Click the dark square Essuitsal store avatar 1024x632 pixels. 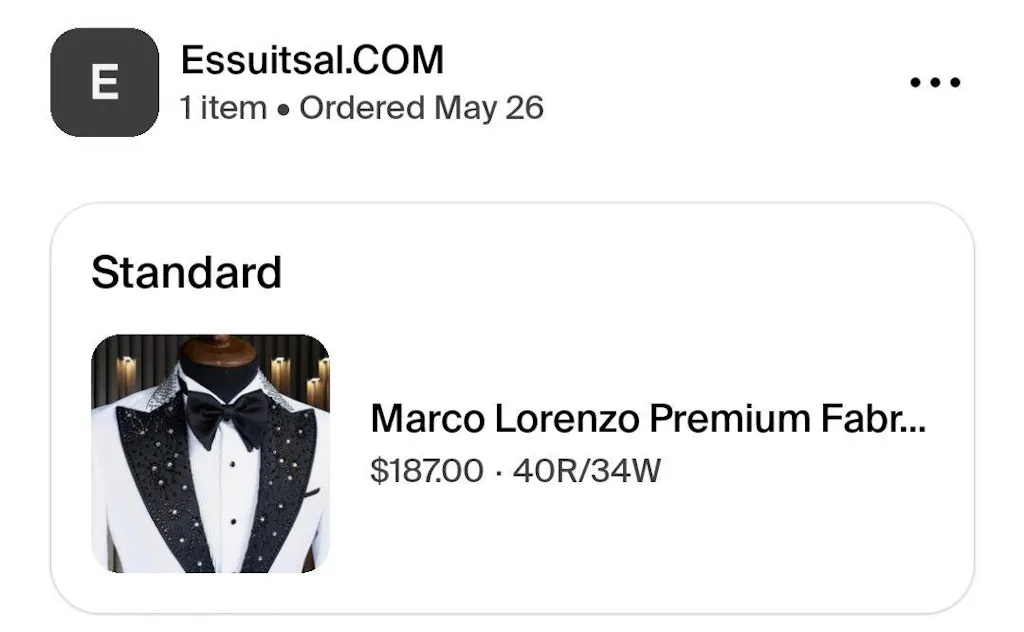(105, 82)
